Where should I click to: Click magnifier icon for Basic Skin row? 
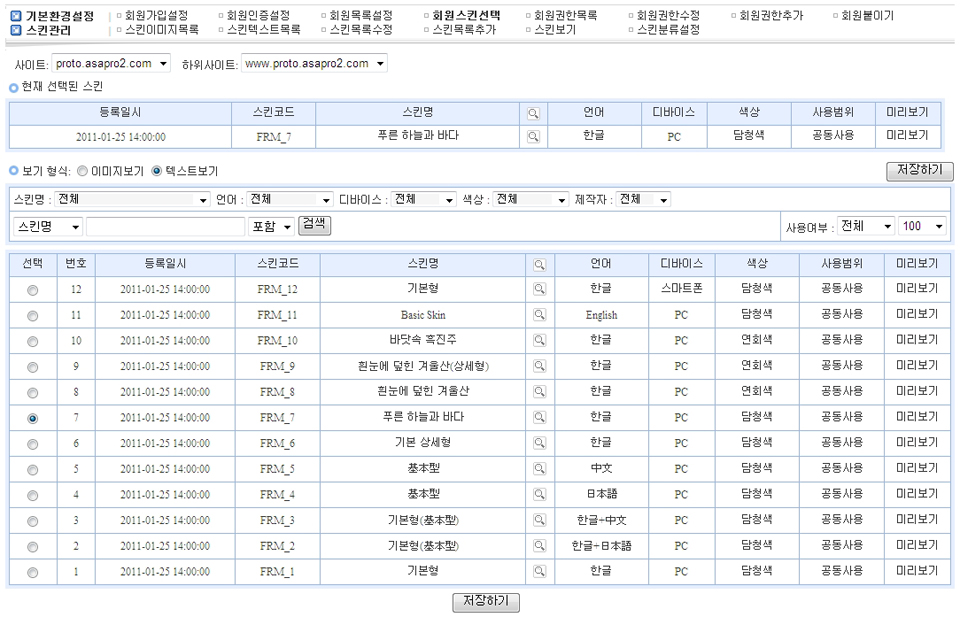tap(539, 315)
